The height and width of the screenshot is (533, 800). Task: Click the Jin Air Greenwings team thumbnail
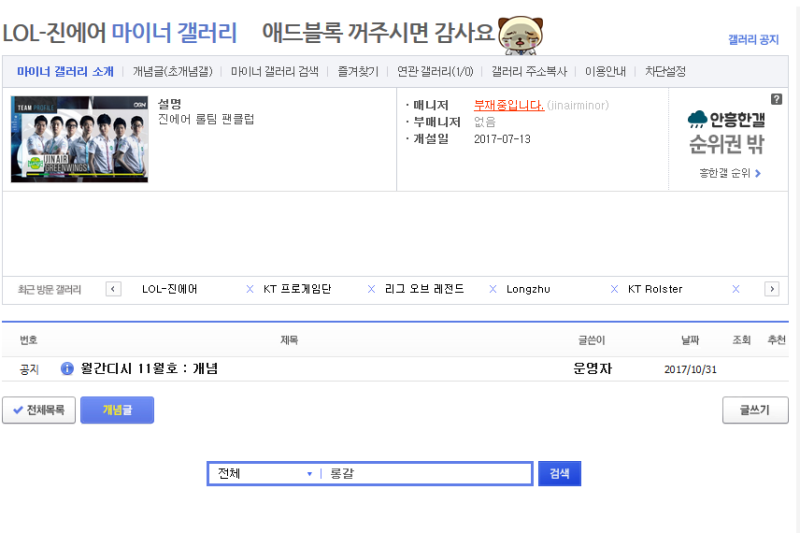click(79, 139)
